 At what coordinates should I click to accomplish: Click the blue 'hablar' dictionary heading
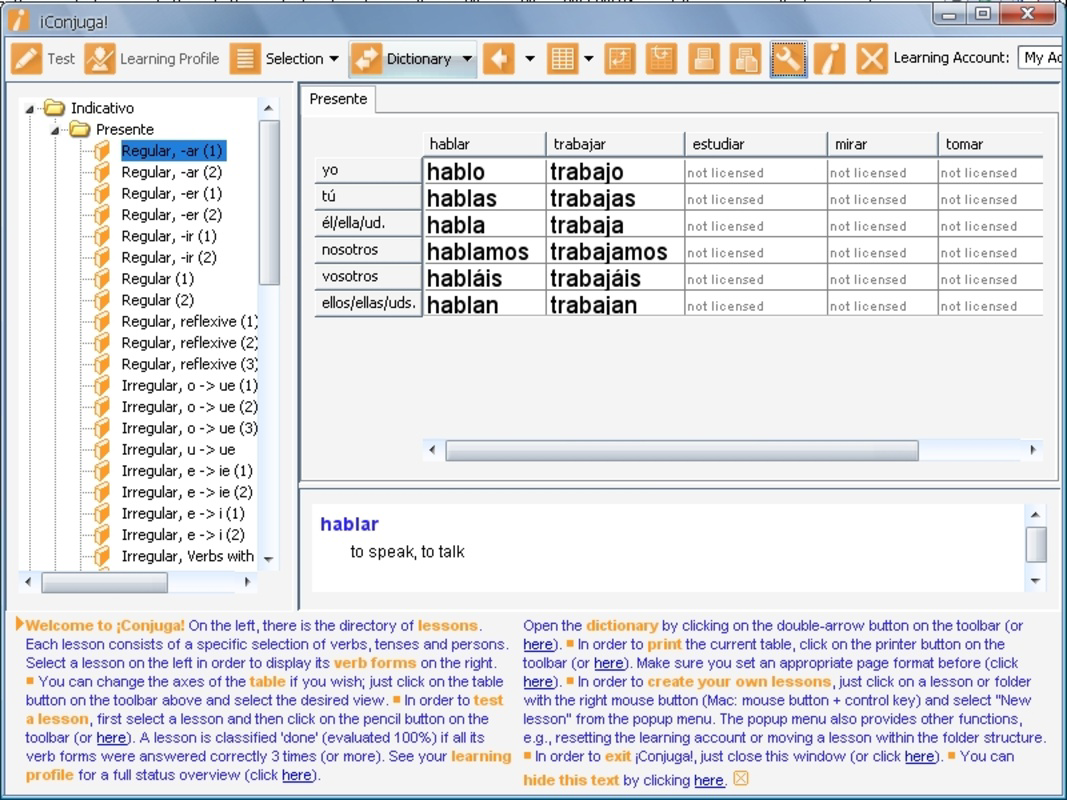349,524
